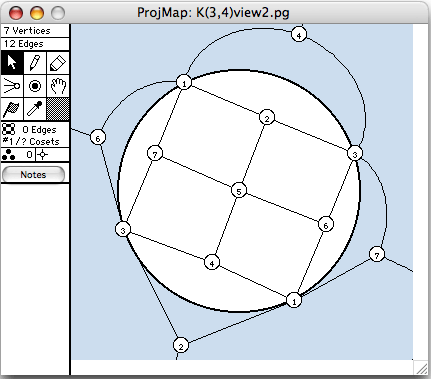Screen dimensions: 431x379
Task: Select the concentric circle target tool
Action: [35, 86]
